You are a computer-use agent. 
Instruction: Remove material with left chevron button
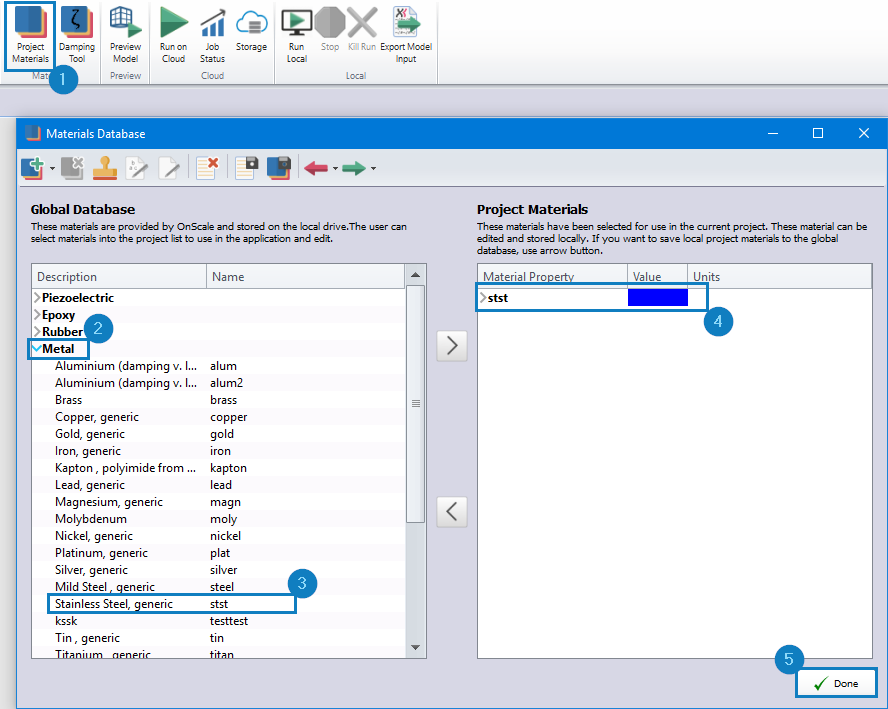[x=452, y=512]
